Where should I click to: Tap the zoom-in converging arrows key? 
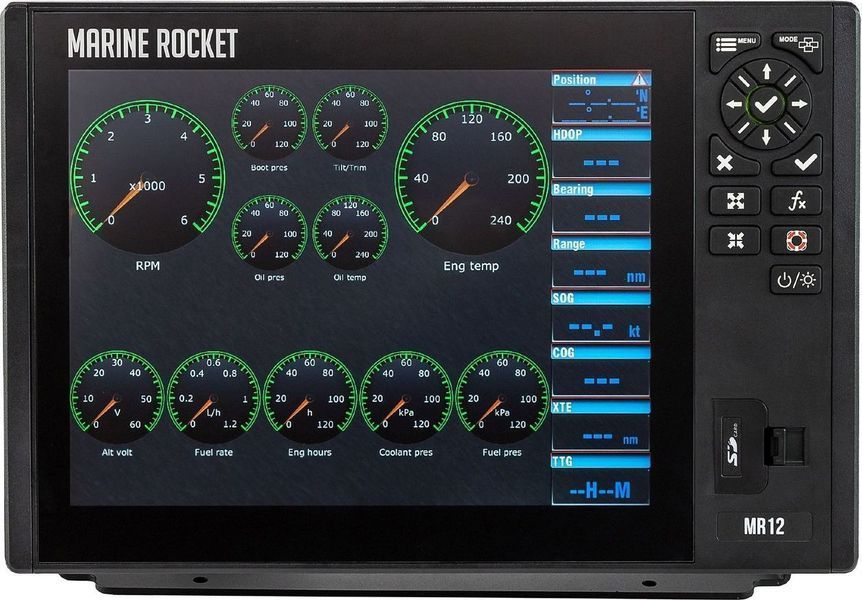tap(735, 240)
